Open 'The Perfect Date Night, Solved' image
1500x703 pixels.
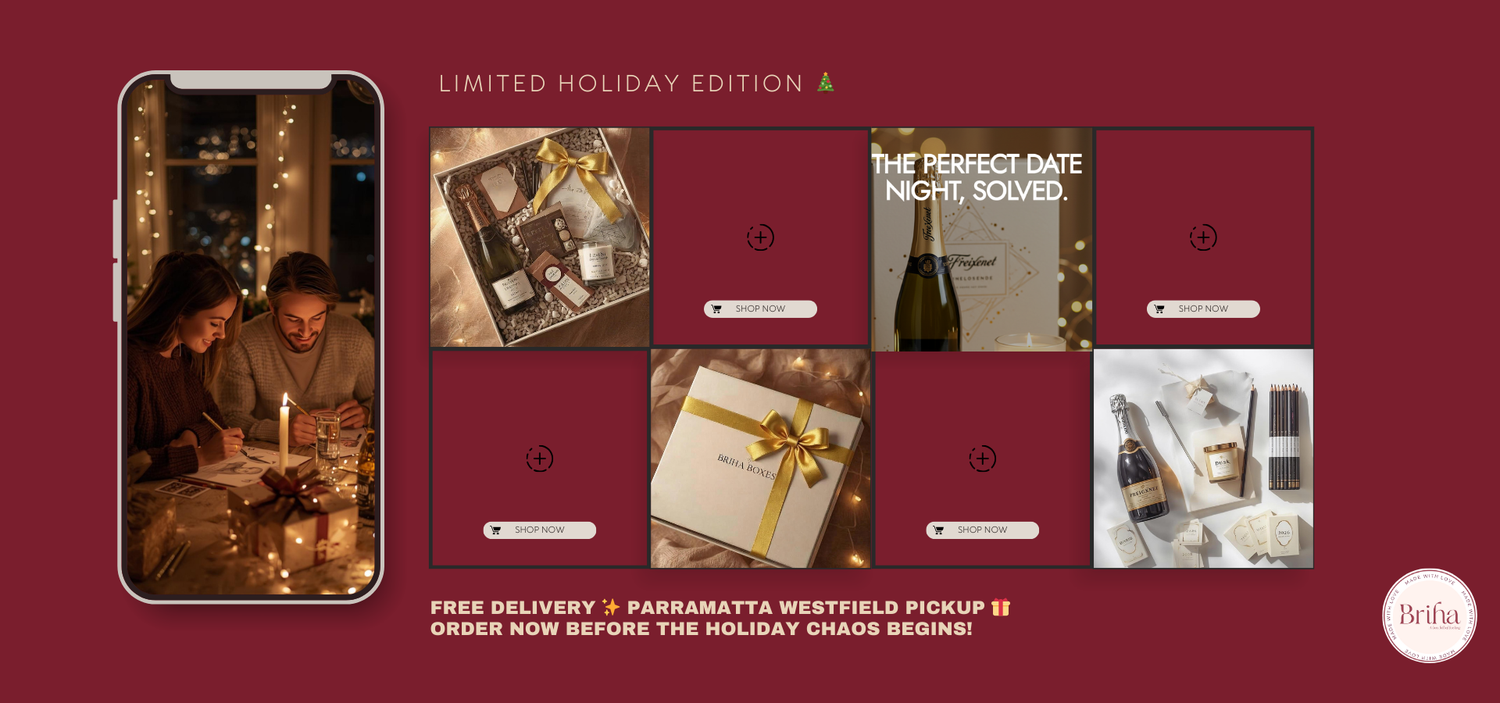[x=982, y=239]
